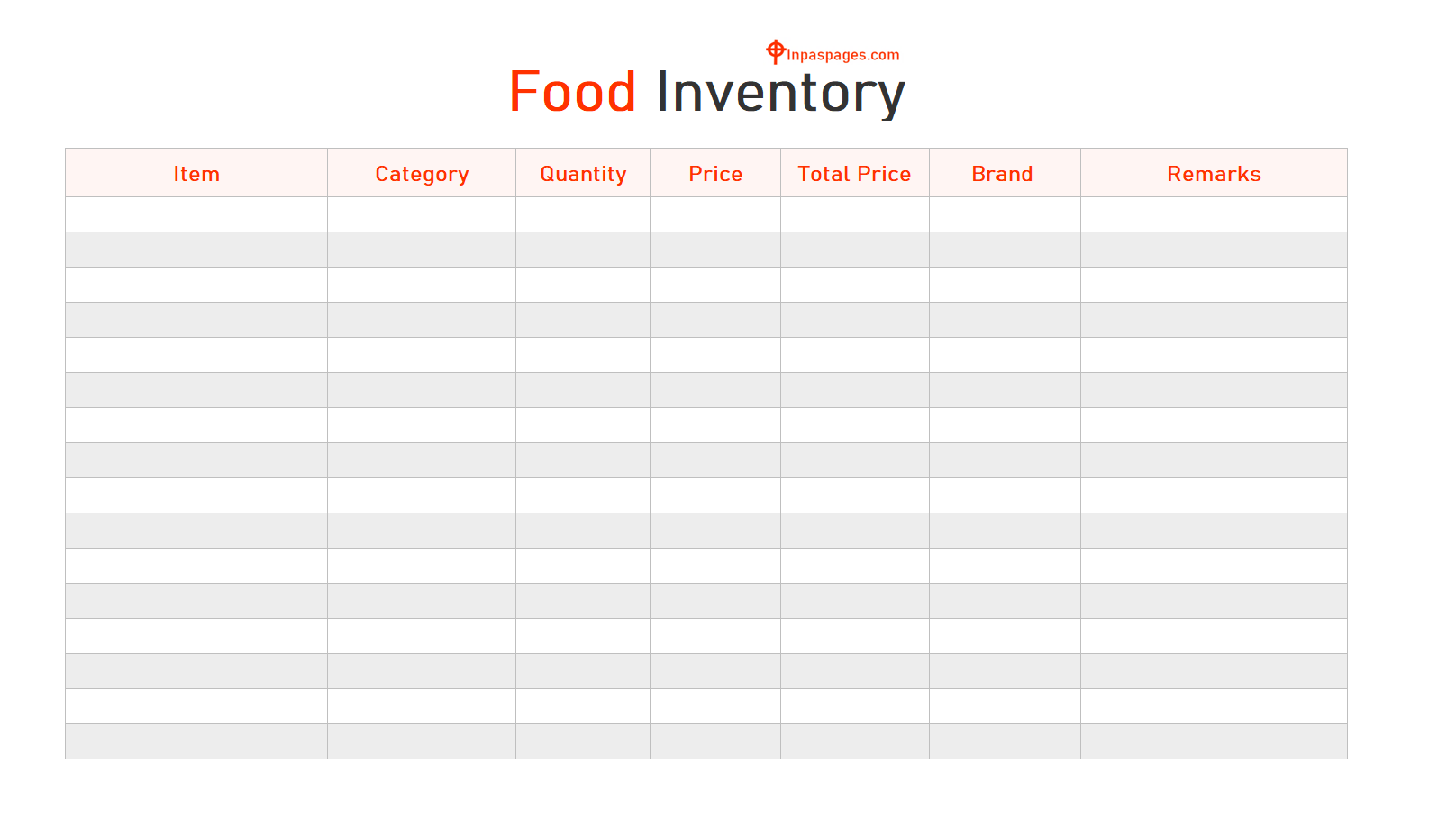Click the first empty cell under Brand
This screenshot has height=827, width=1456.
(x=1005, y=214)
